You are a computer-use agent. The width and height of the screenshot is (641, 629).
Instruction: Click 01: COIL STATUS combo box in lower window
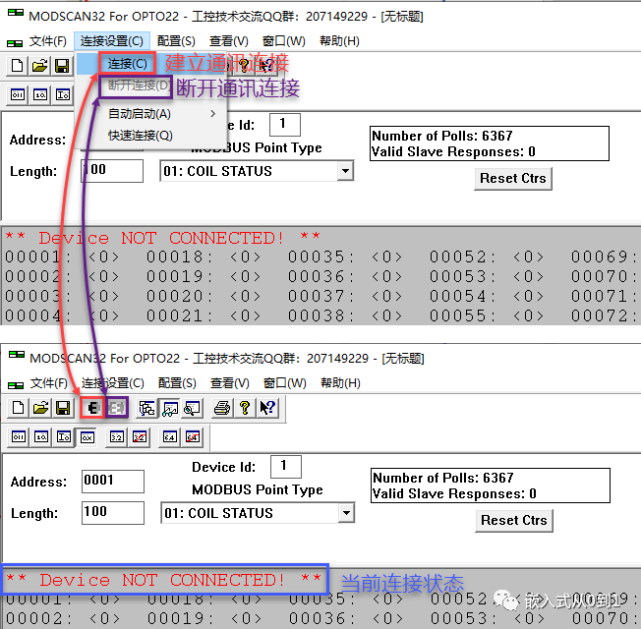pyautogui.click(x=257, y=513)
